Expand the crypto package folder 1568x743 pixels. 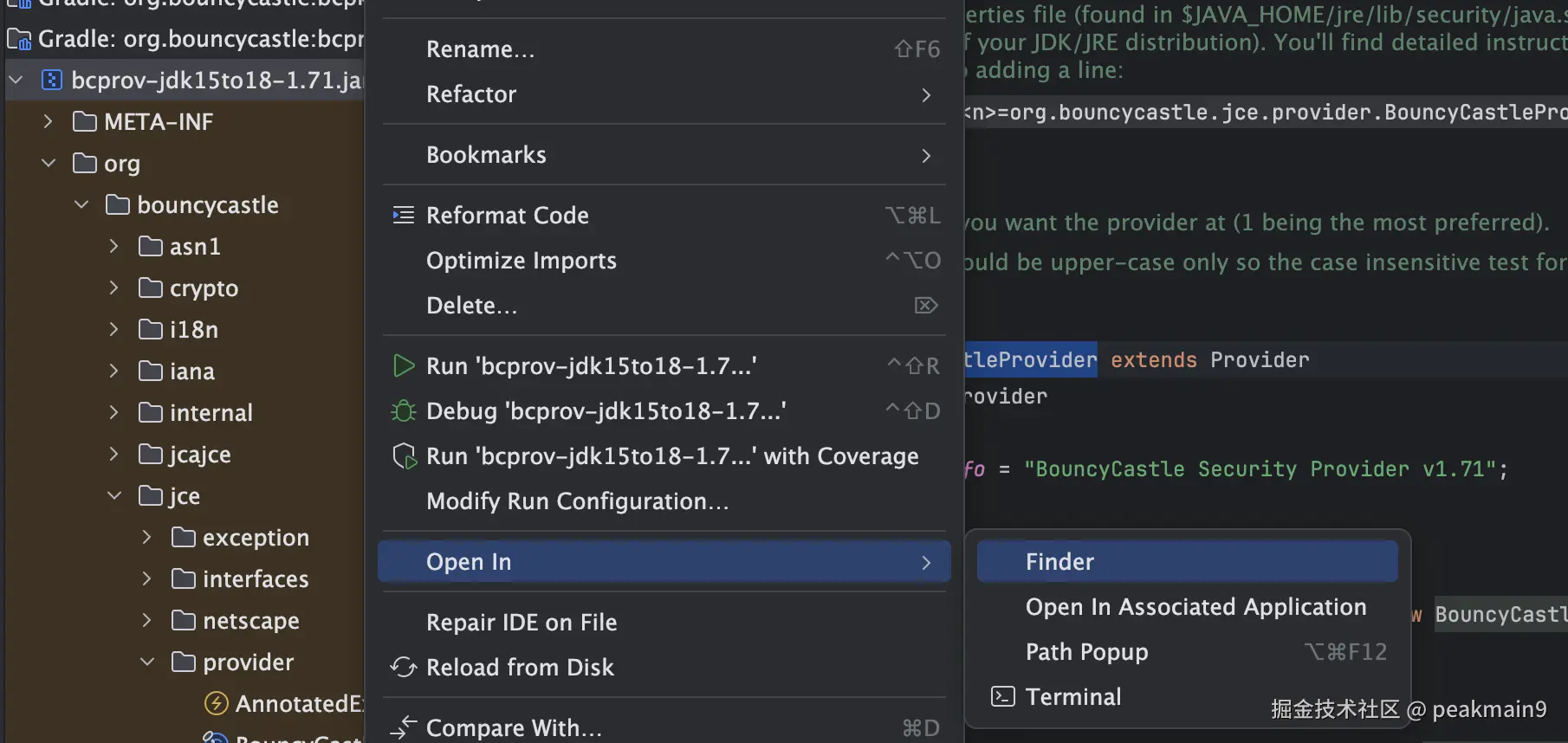coord(113,288)
